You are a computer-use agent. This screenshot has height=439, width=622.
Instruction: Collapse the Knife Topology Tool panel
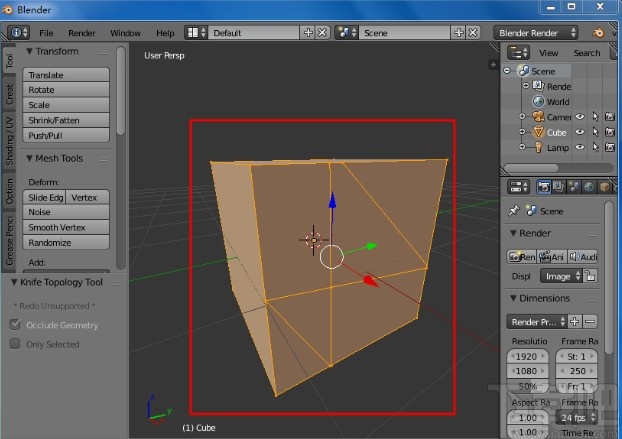tap(14, 282)
